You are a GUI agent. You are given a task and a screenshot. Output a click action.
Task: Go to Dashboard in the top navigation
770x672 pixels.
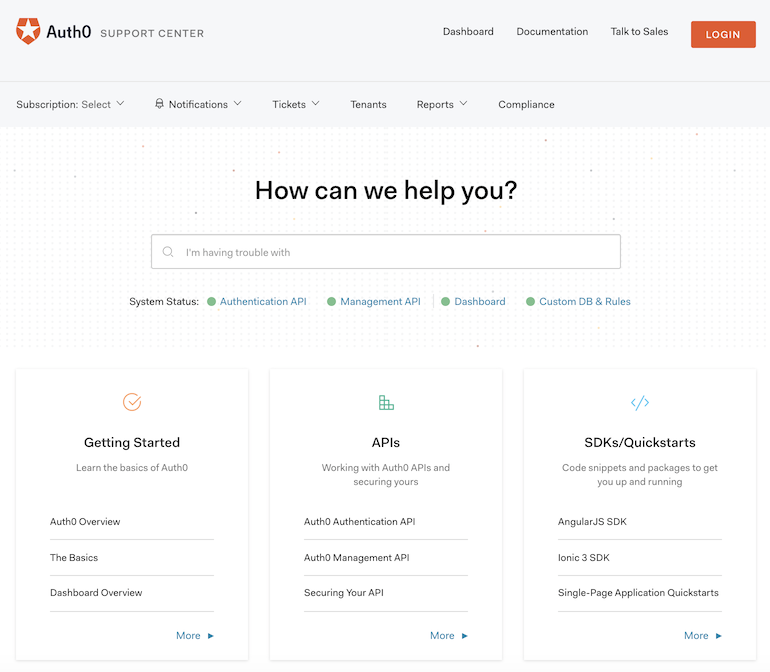point(468,31)
